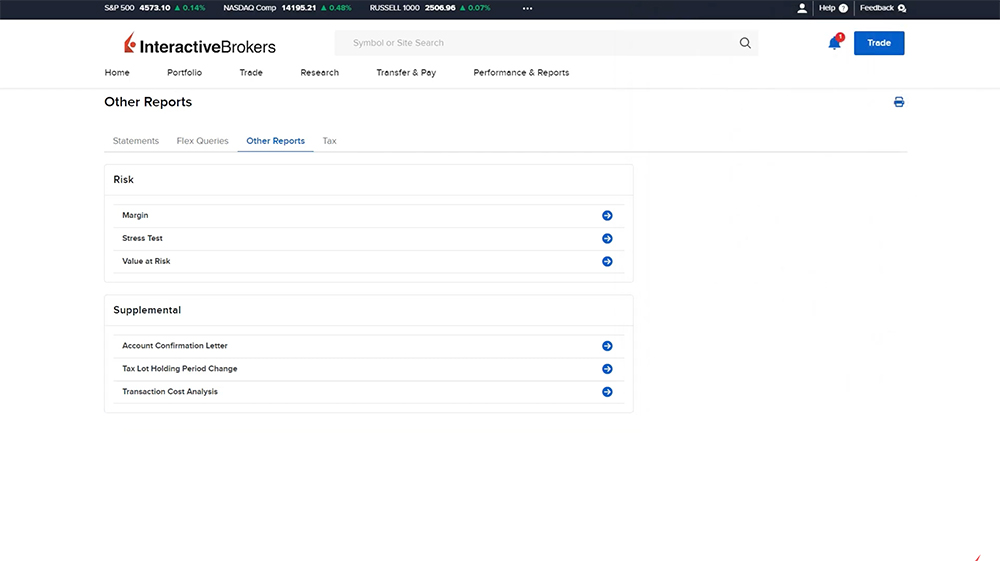Viewport: 1000px width, 561px height.
Task: Open the Performance & Reports menu
Action: 521,73
